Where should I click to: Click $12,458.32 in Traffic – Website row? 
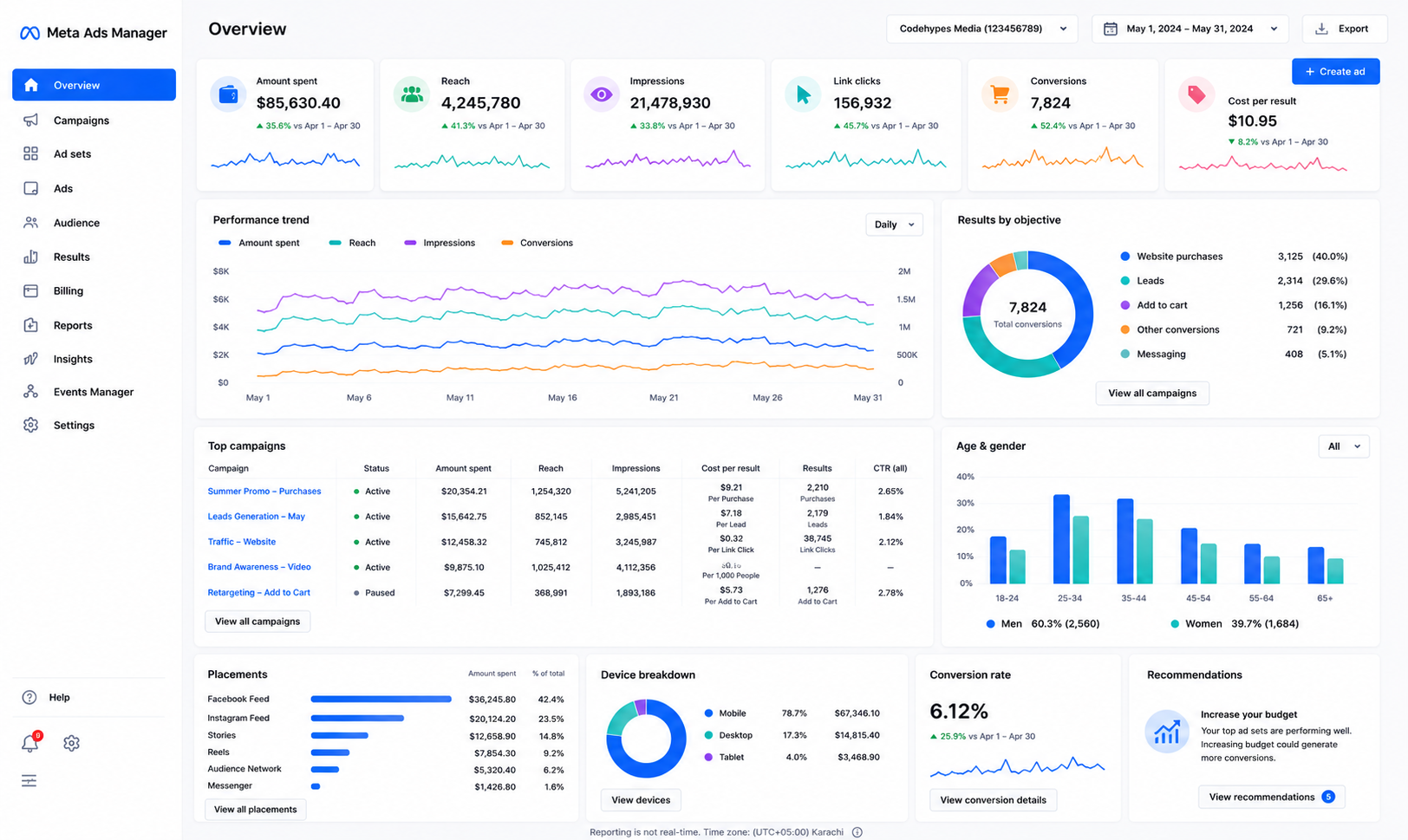click(x=464, y=542)
